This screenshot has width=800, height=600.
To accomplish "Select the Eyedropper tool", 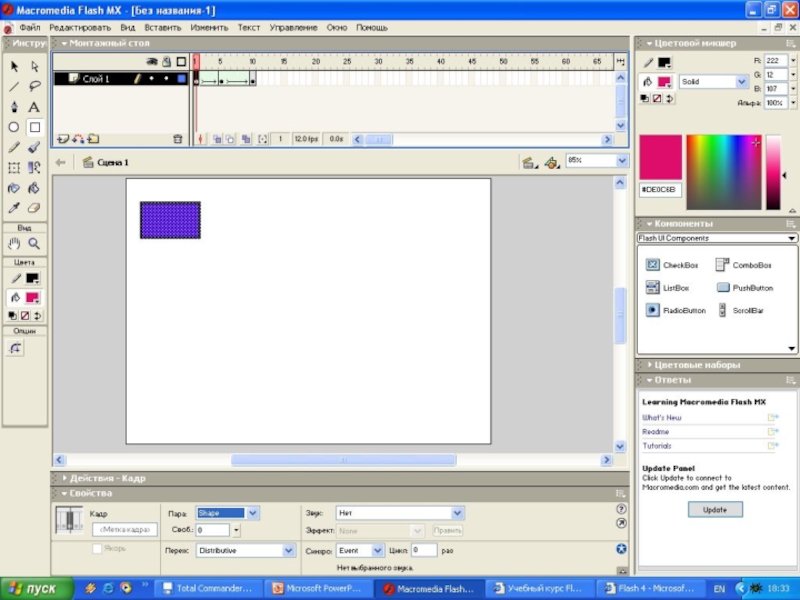I will 14,208.
